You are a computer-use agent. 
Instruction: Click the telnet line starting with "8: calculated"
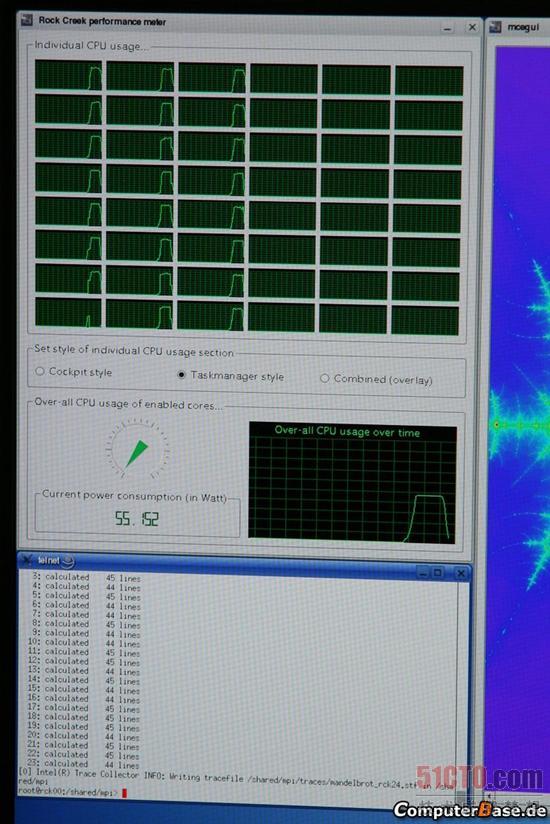(86, 624)
